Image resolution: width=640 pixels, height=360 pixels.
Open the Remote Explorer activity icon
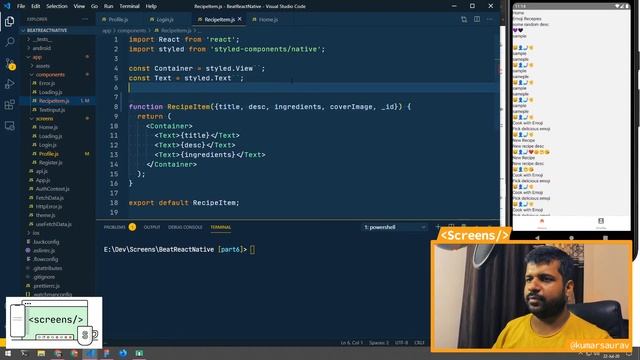tap(9, 126)
